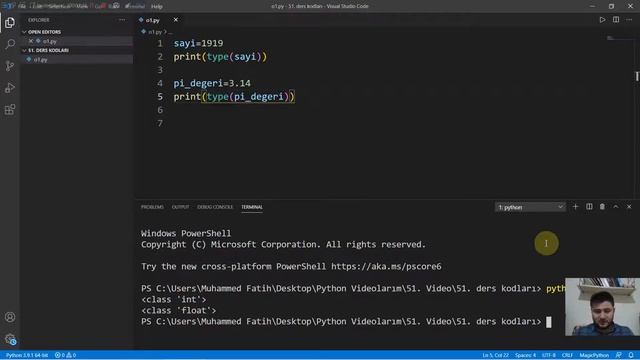Click the terminal prompt cursor at the last line
The image size is (640, 360).
click(x=549, y=322)
